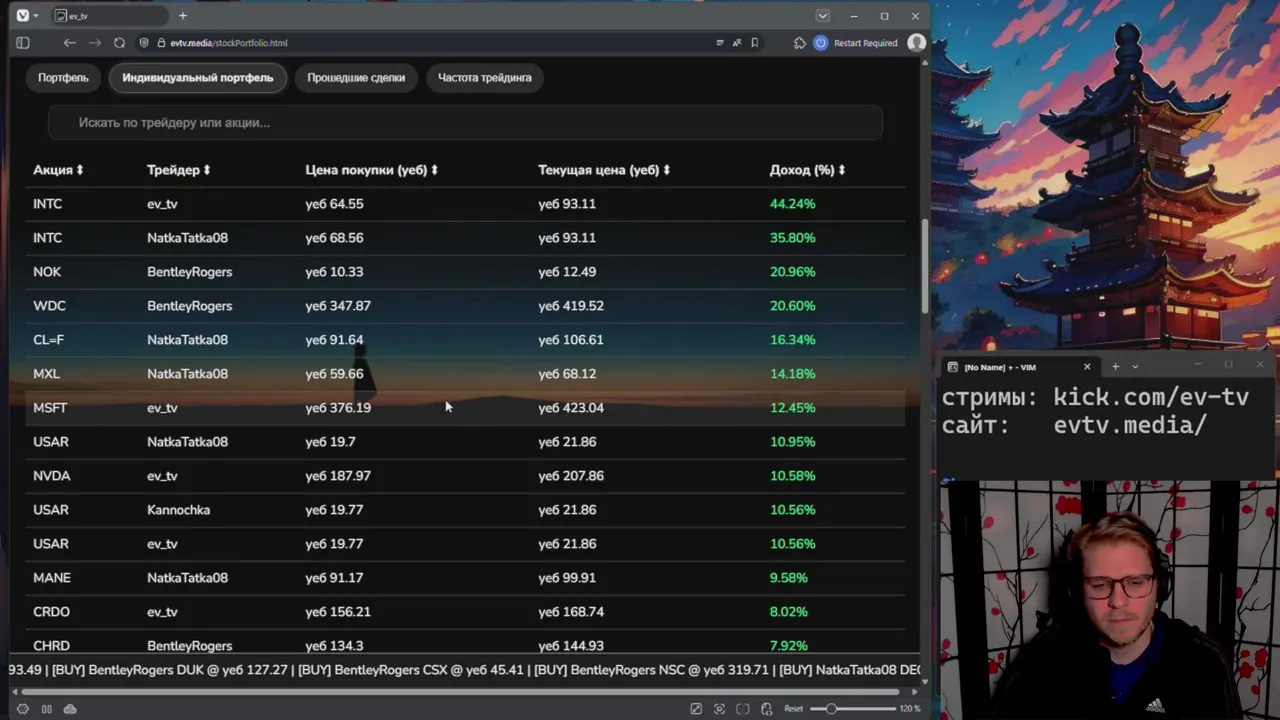Image resolution: width=1280 pixels, height=720 pixels.
Task: Click the tab tiling icon in the status bar
Action: point(47,709)
